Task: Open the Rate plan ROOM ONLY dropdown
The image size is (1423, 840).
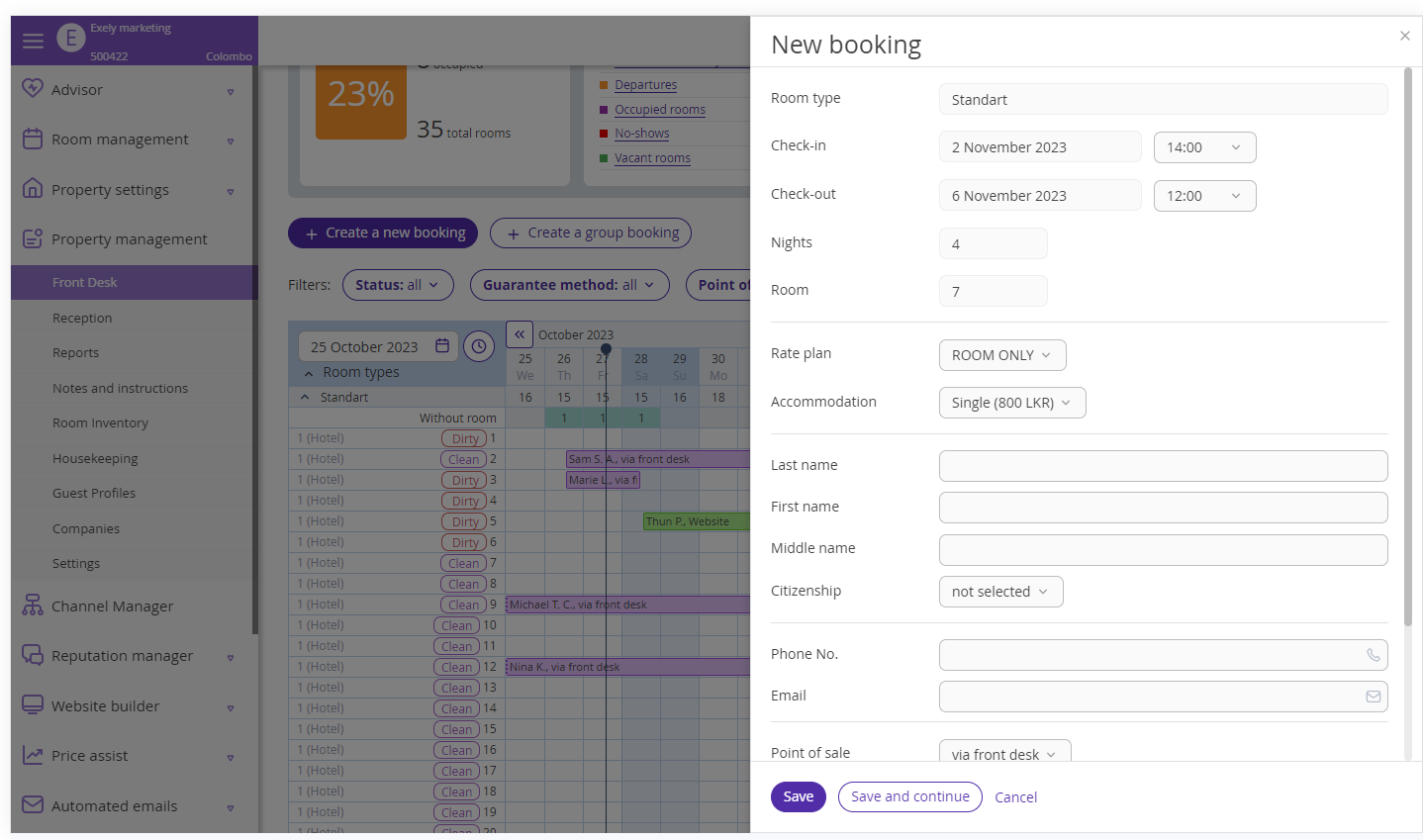Action: tap(1001, 355)
